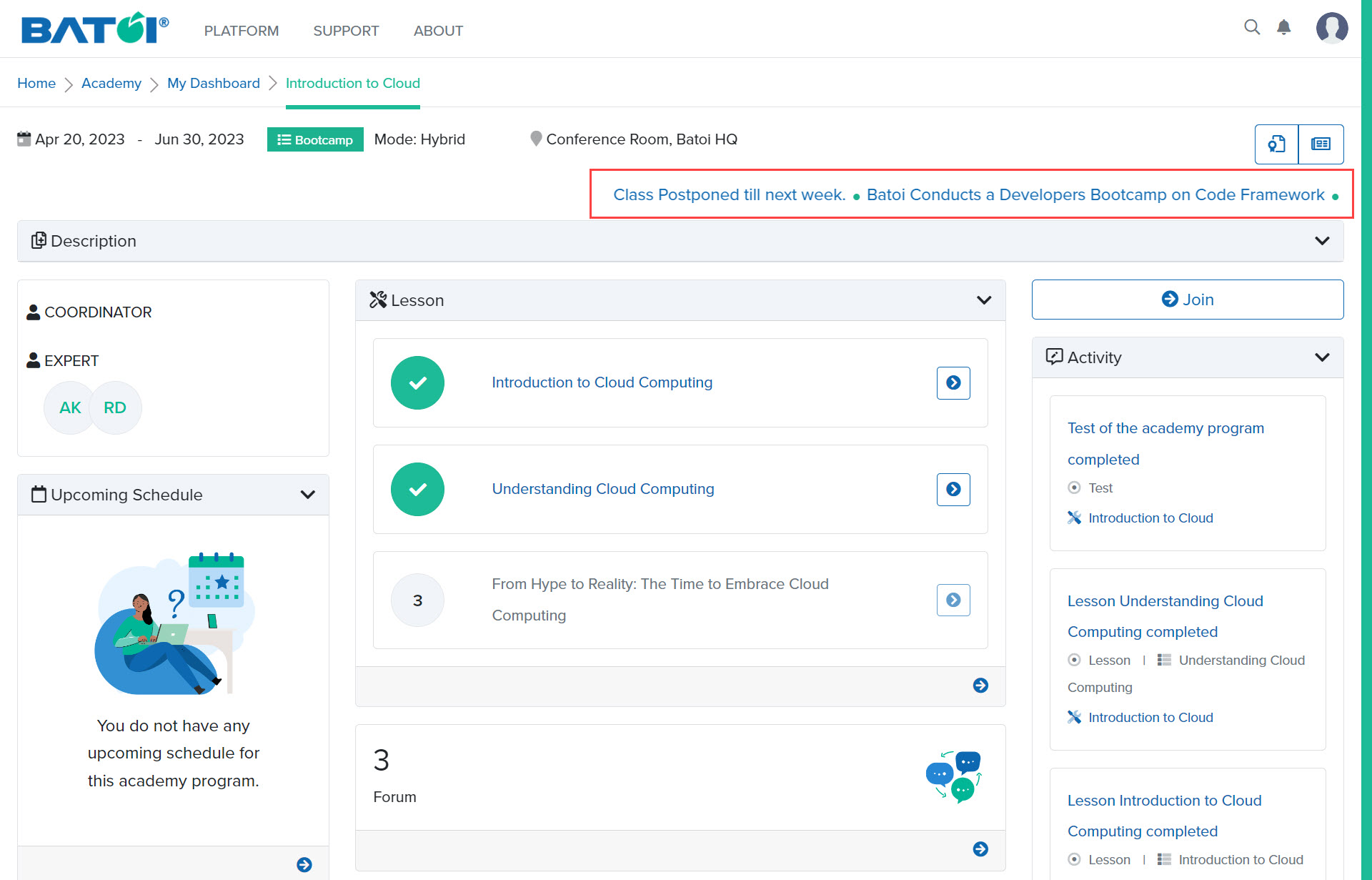
Task: Open Lesson Understanding Cloud Computing completed activity
Action: pyautogui.click(x=1165, y=616)
